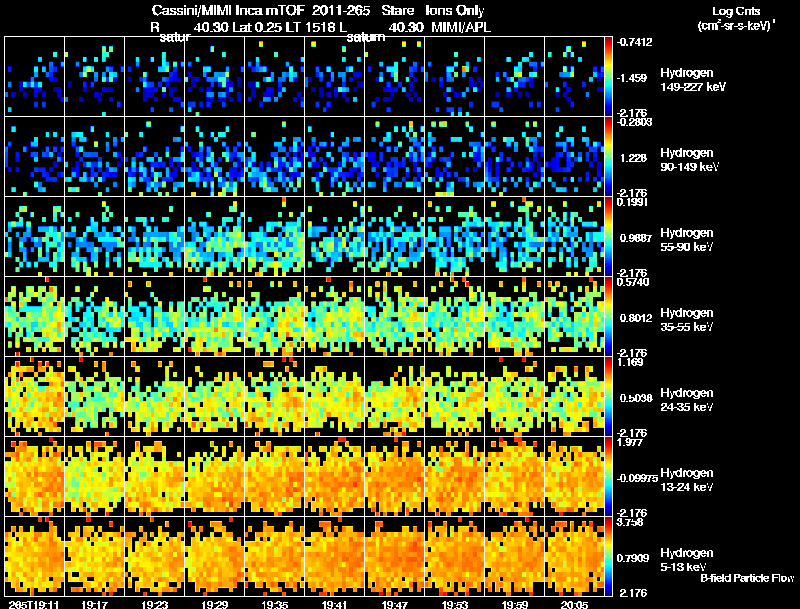
Task: Select the '20:05' time label
Action: [x=574, y=604]
